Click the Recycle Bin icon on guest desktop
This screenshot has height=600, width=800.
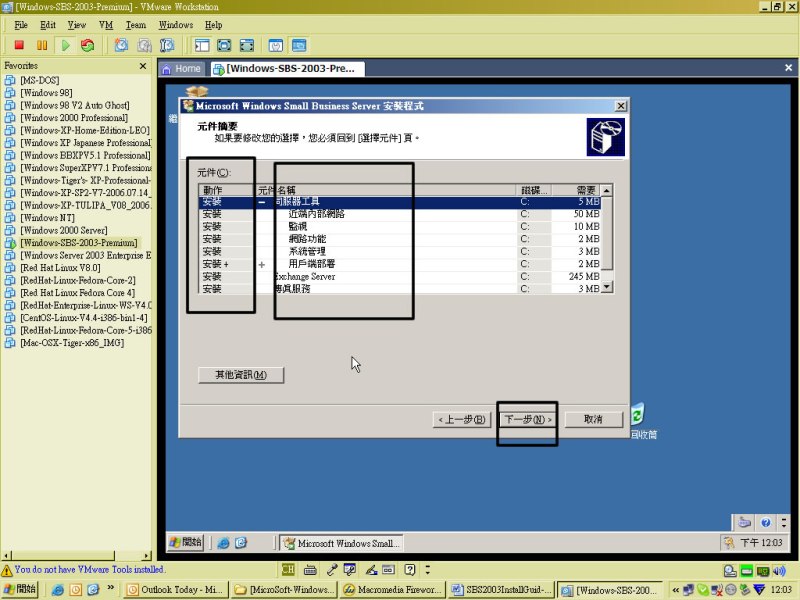point(638,414)
